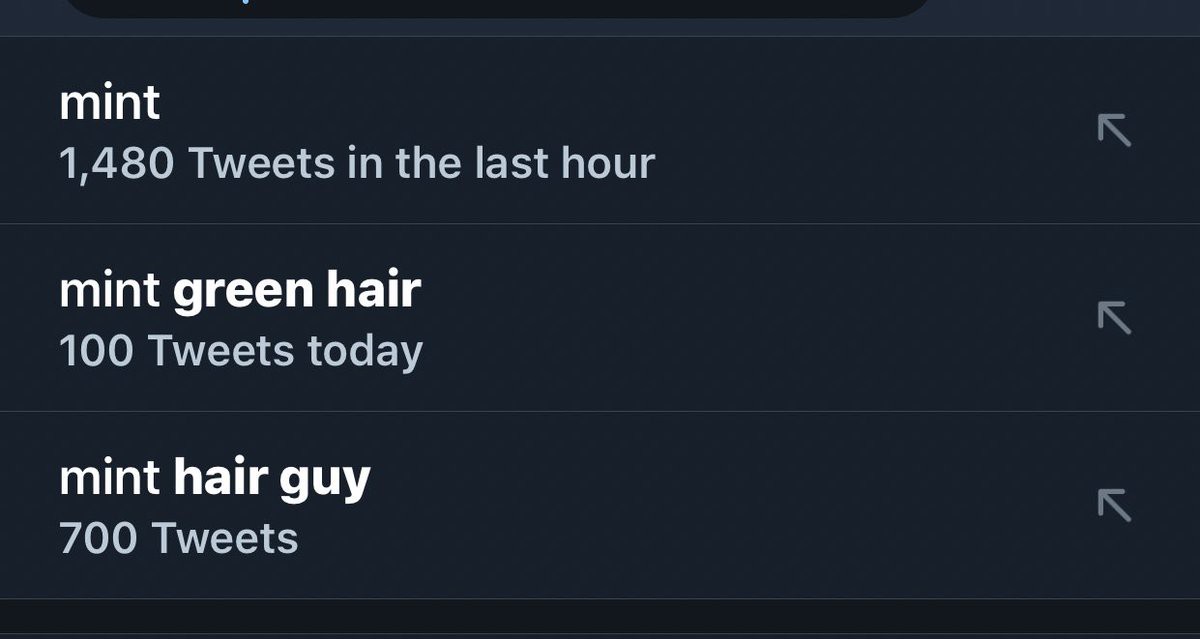
Task: Open the "100 Tweets today" trend line
Action: point(241,351)
